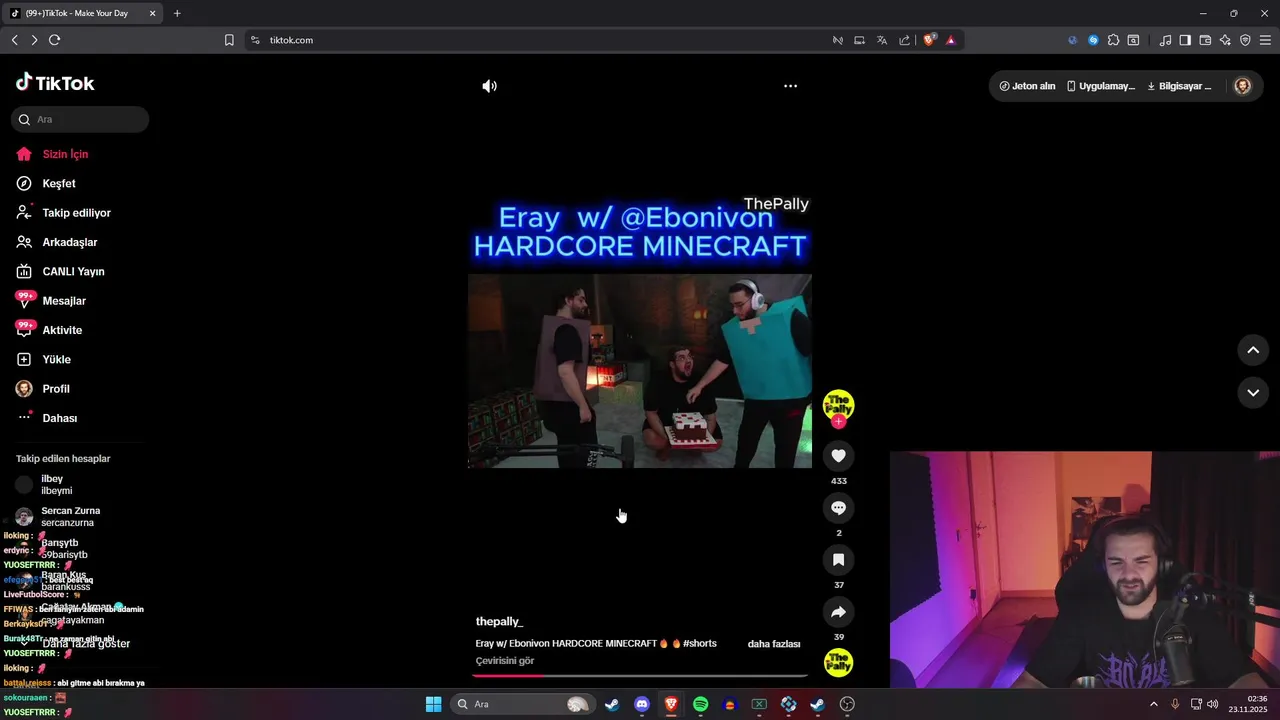Open the browser hamburger menu
The height and width of the screenshot is (720, 1280).
pyautogui.click(x=1265, y=40)
